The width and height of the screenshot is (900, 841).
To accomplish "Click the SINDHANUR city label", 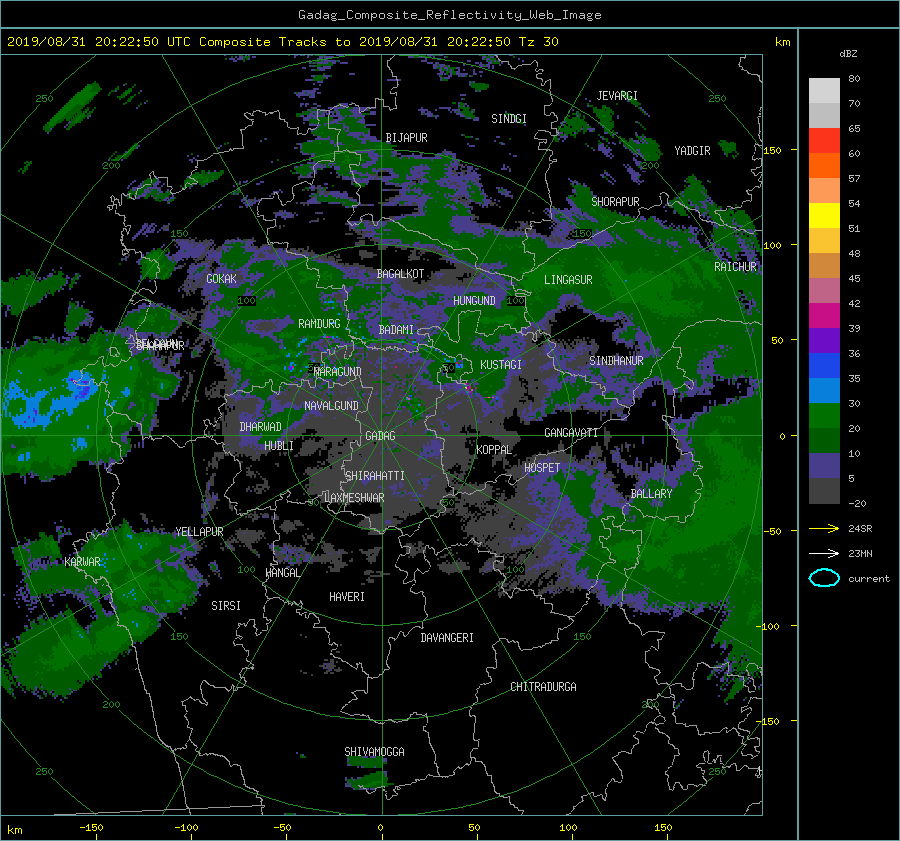I will [x=616, y=361].
